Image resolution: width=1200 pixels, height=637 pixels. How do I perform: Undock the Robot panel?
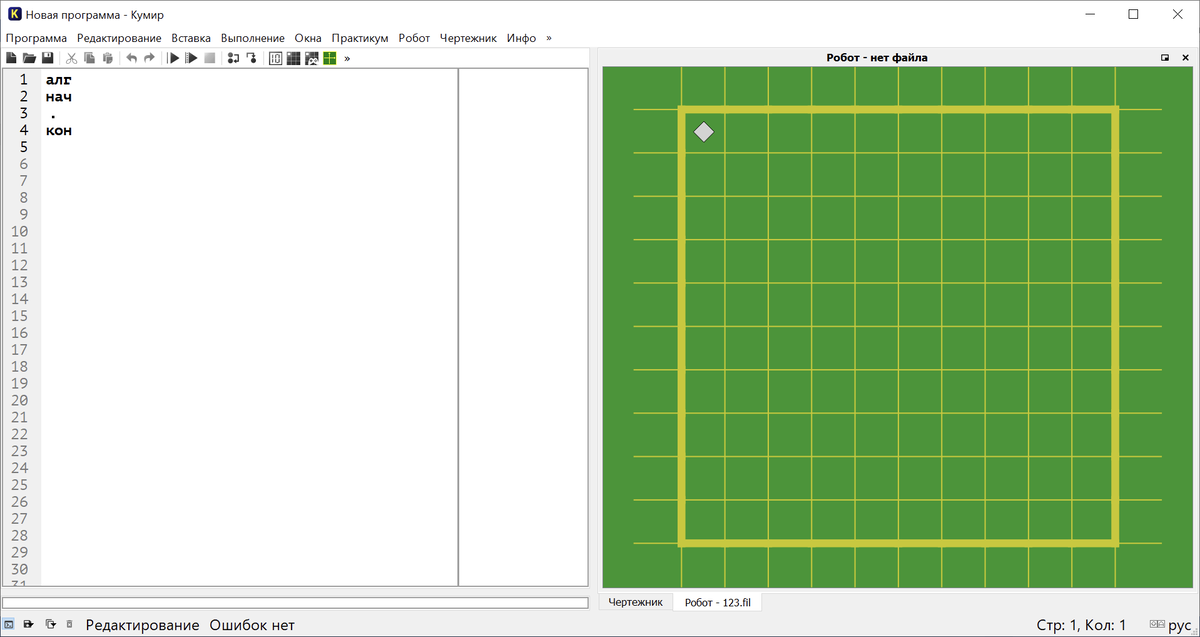click(x=1165, y=58)
